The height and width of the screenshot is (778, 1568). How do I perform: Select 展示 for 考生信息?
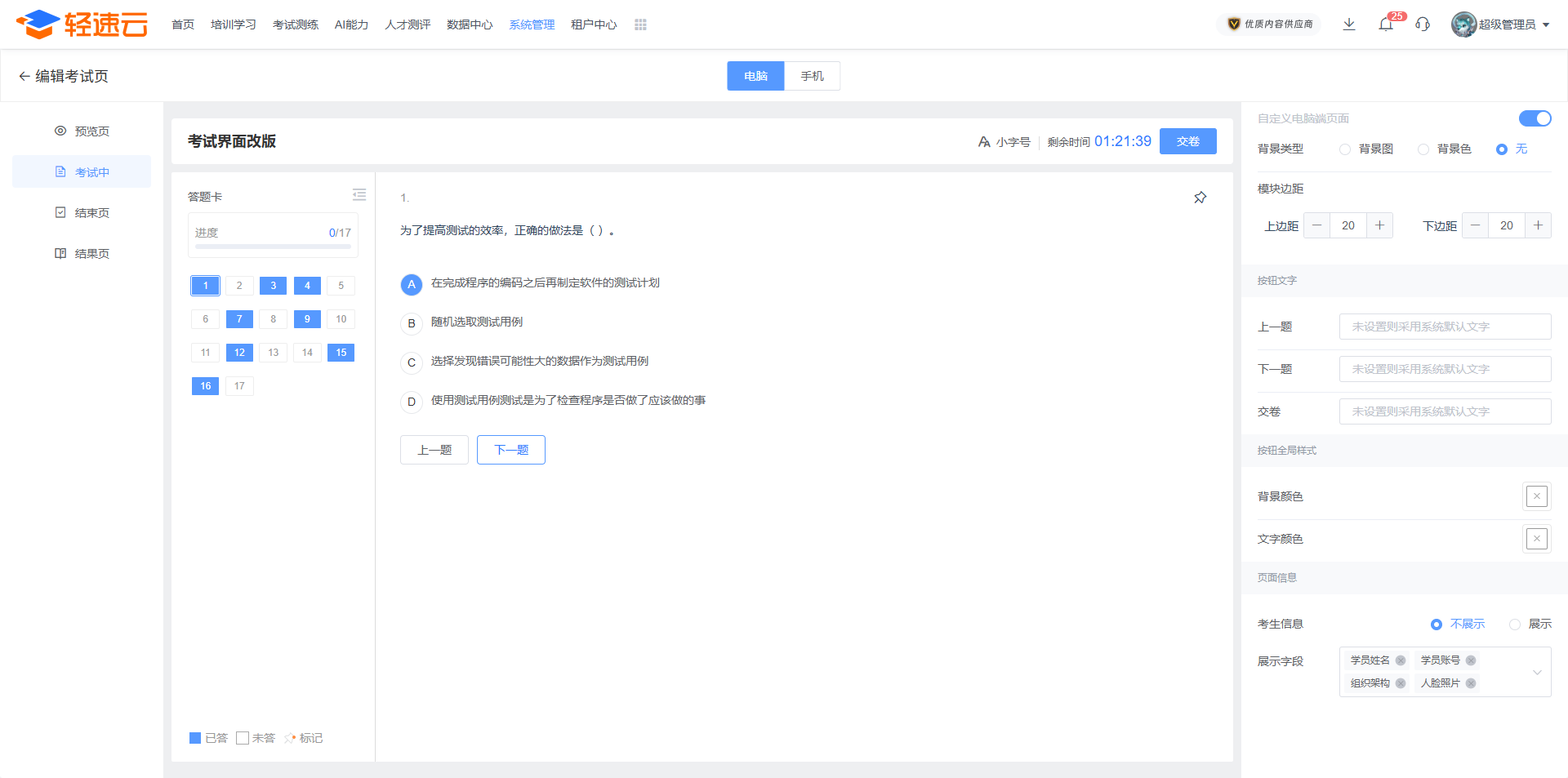(x=1515, y=625)
